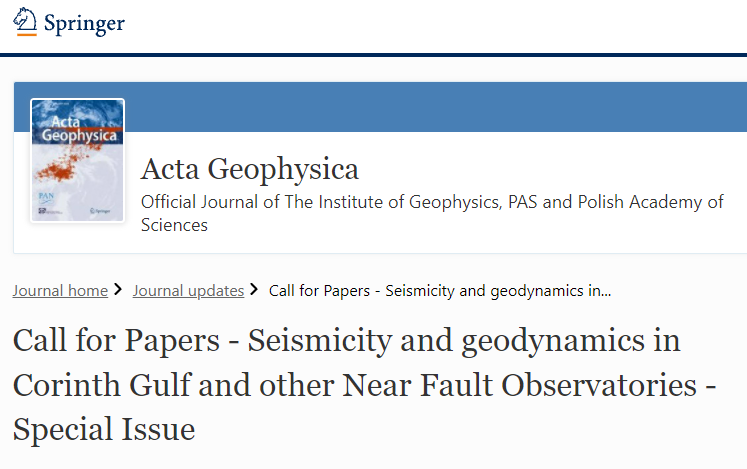Viewport: 747px width, 469px height.
Task: Open the Journal updates breadcrumb link
Action: pyautogui.click(x=188, y=291)
